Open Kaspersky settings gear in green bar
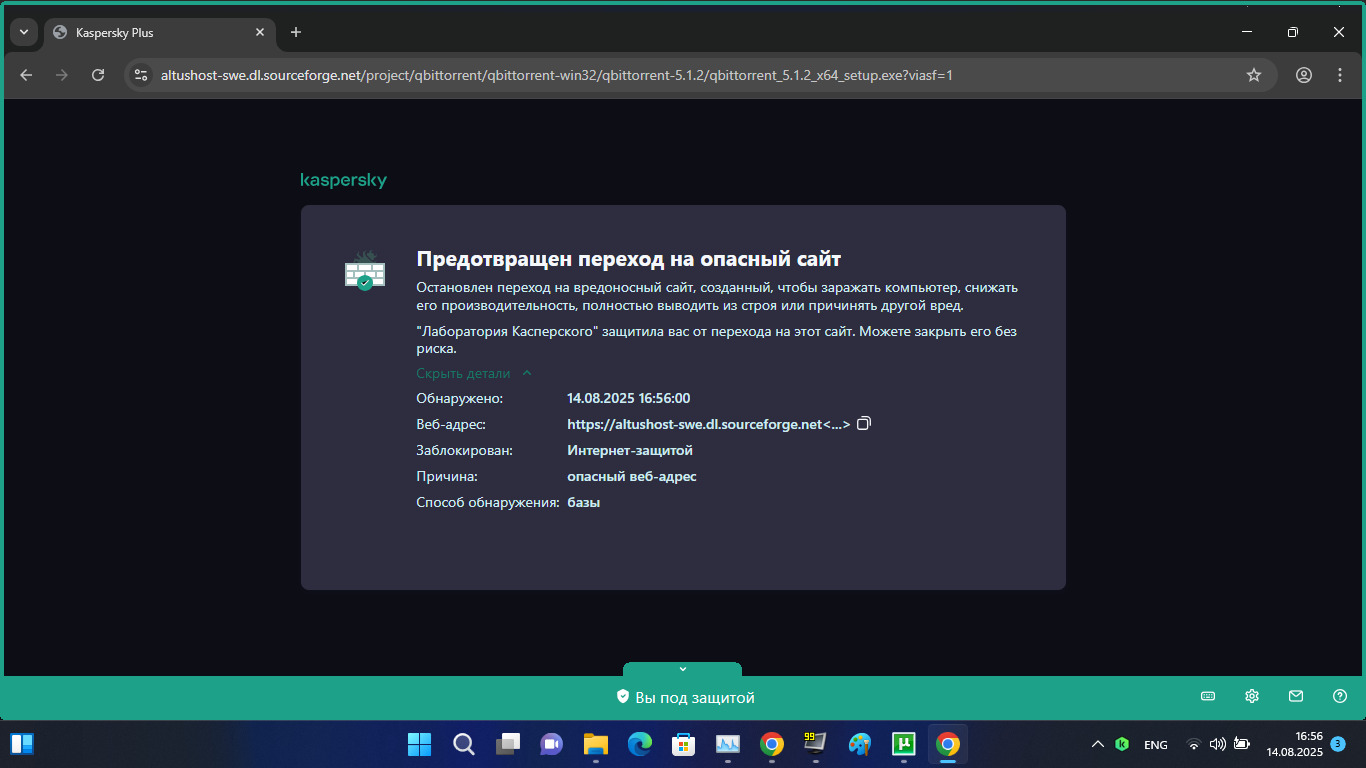 coord(1252,696)
